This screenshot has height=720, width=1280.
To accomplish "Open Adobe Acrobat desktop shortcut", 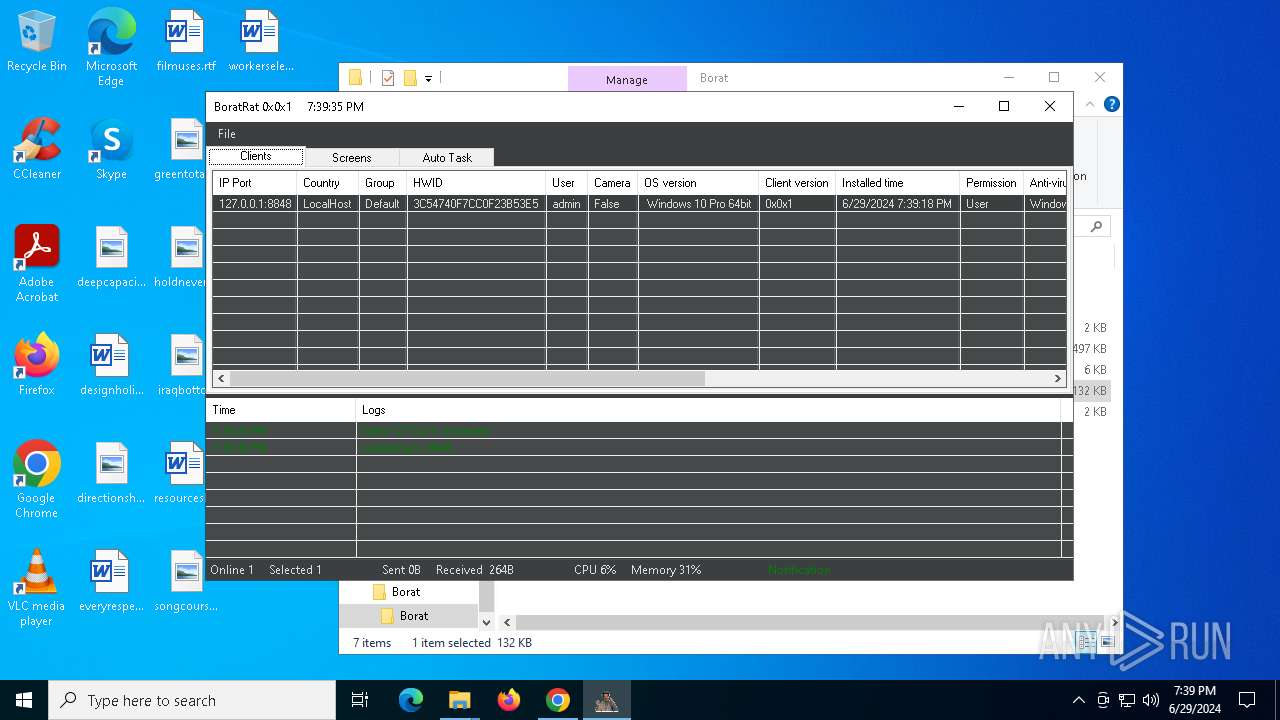I will 37,264.
